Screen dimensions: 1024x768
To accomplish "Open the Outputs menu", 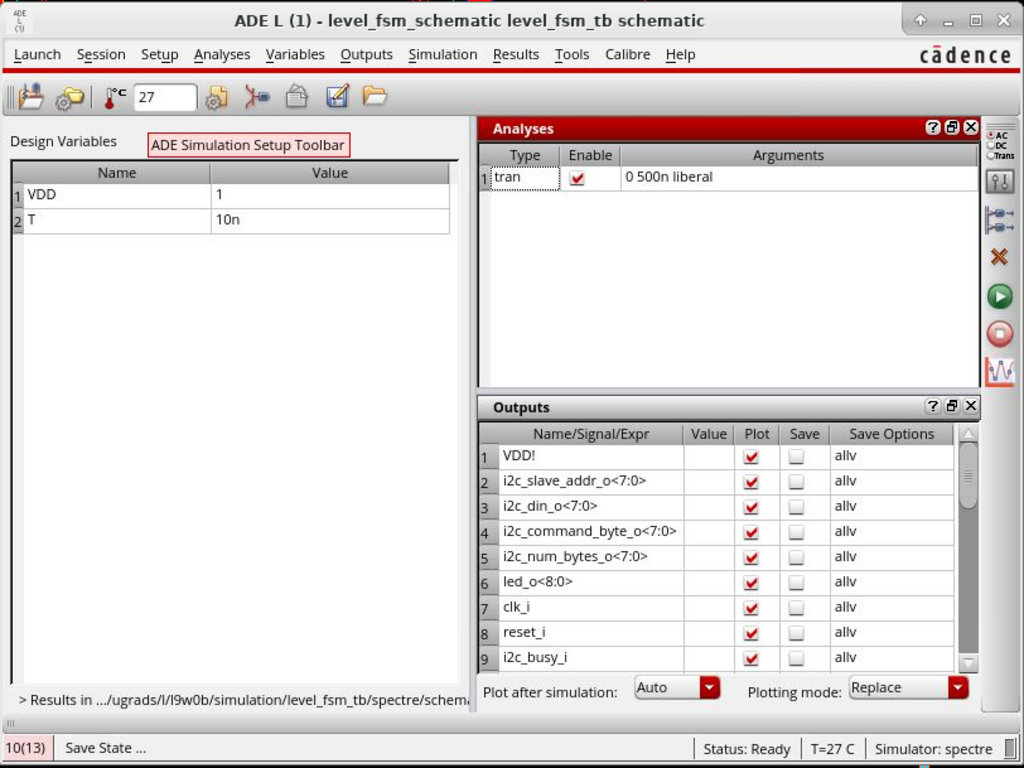I will tap(366, 55).
